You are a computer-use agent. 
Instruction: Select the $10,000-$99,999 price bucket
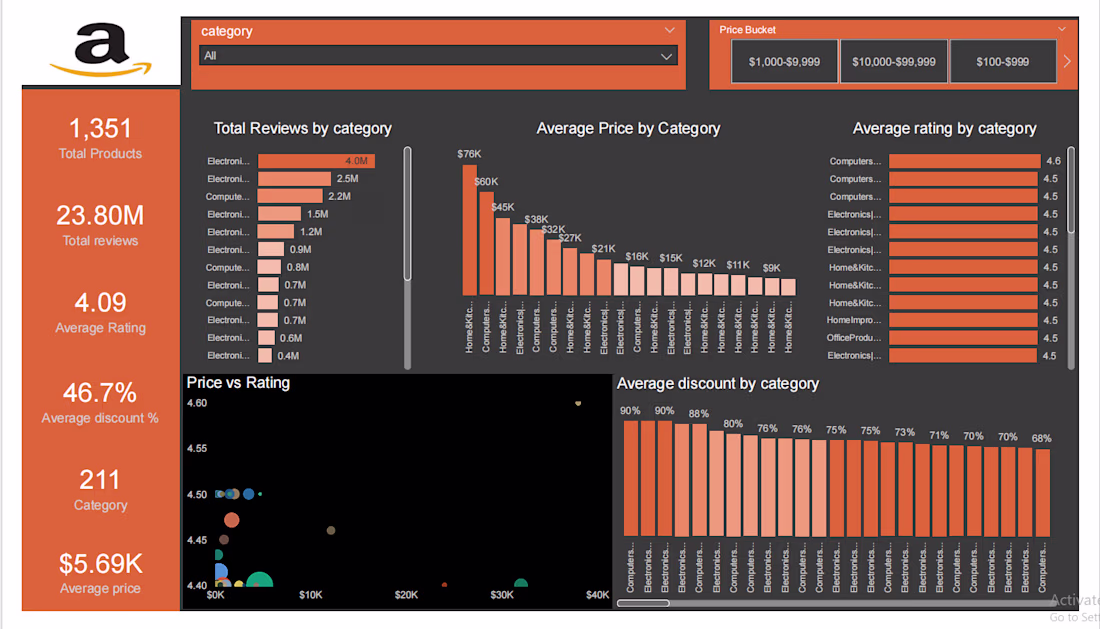coord(894,62)
